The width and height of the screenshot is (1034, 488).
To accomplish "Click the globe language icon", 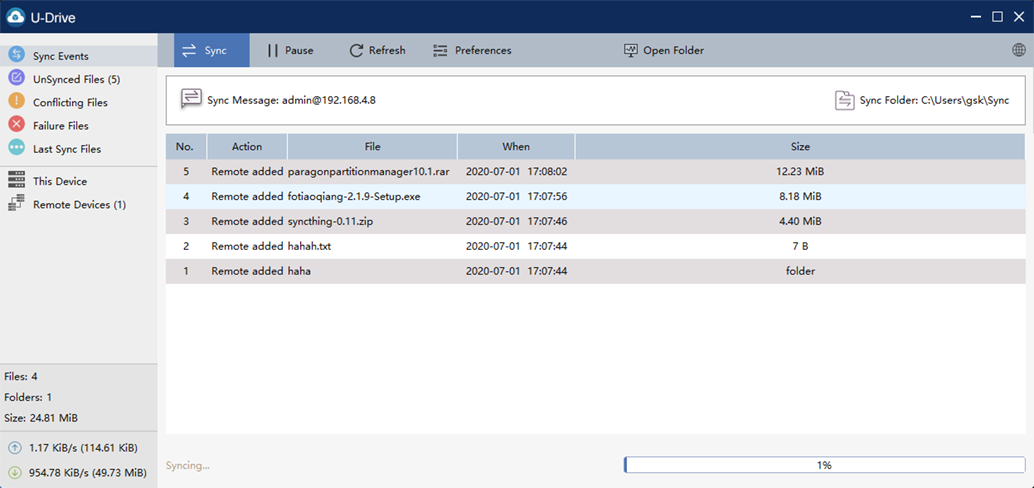I will pyautogui.click(x=1019, y=50).
